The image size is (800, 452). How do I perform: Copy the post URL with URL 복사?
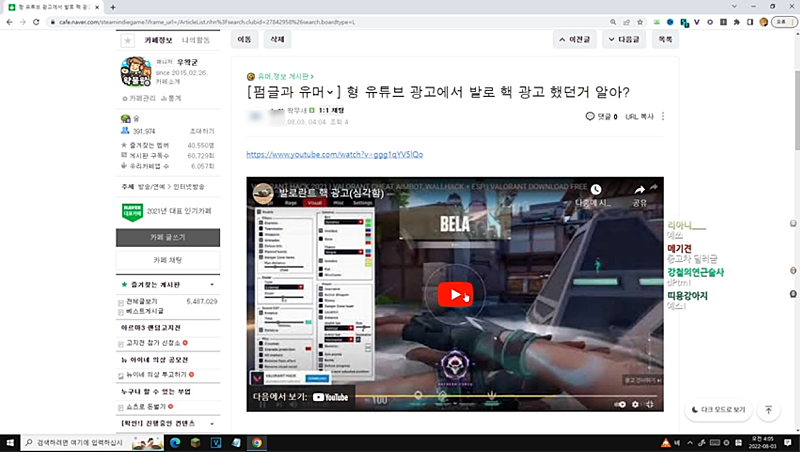639,116
